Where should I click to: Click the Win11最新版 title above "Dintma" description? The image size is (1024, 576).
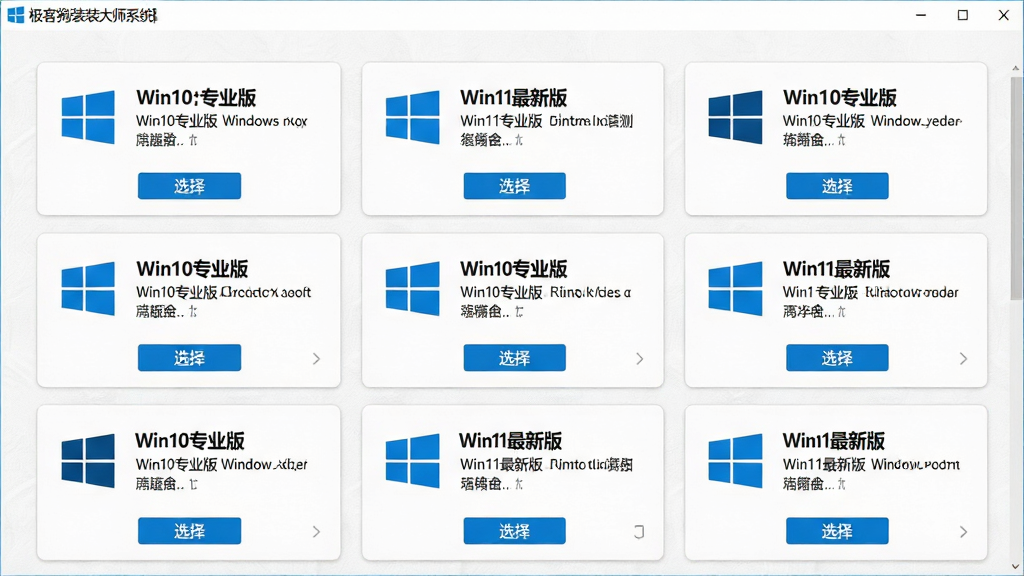point(513,98)
